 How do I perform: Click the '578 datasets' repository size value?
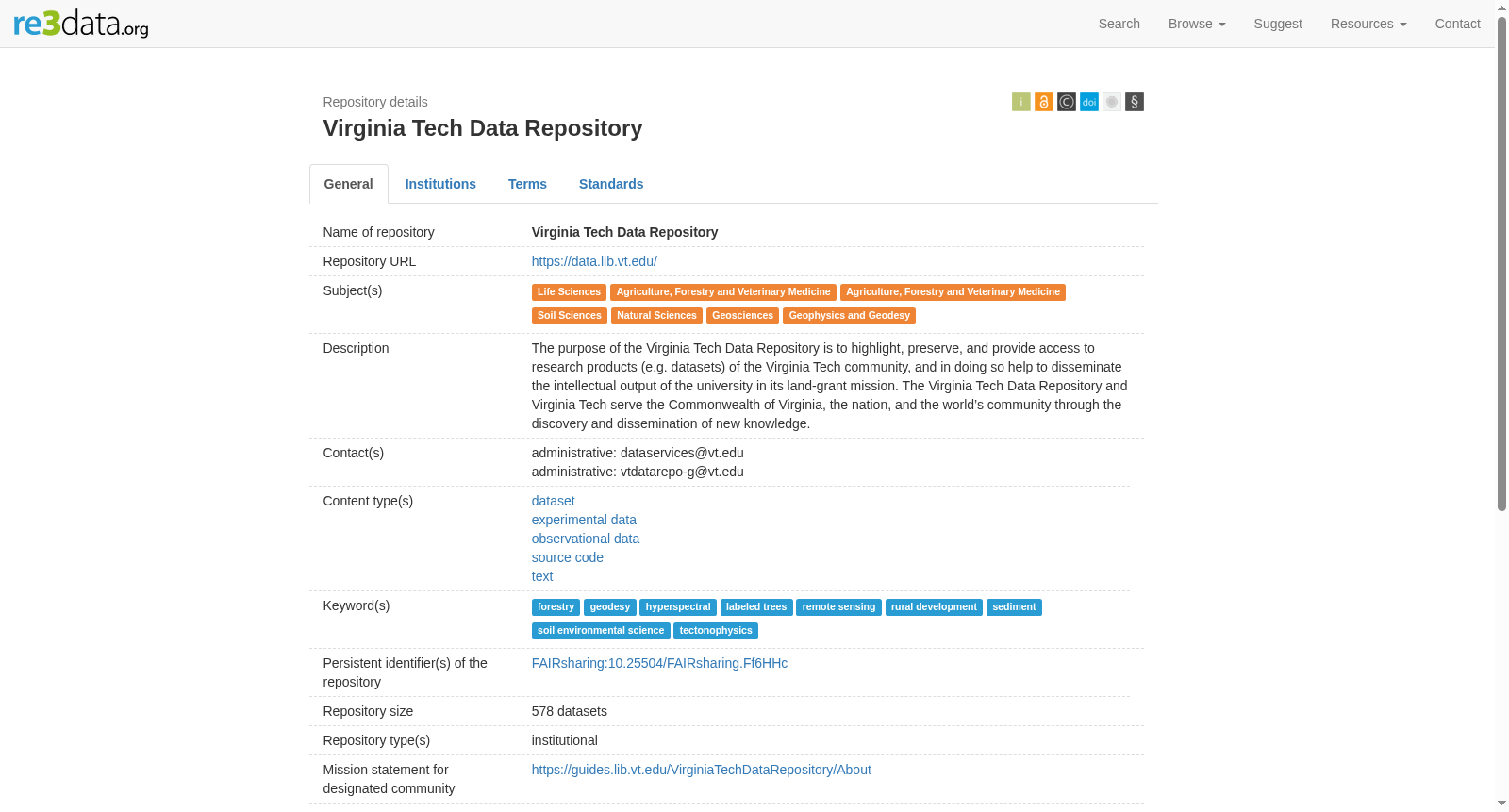569,711
